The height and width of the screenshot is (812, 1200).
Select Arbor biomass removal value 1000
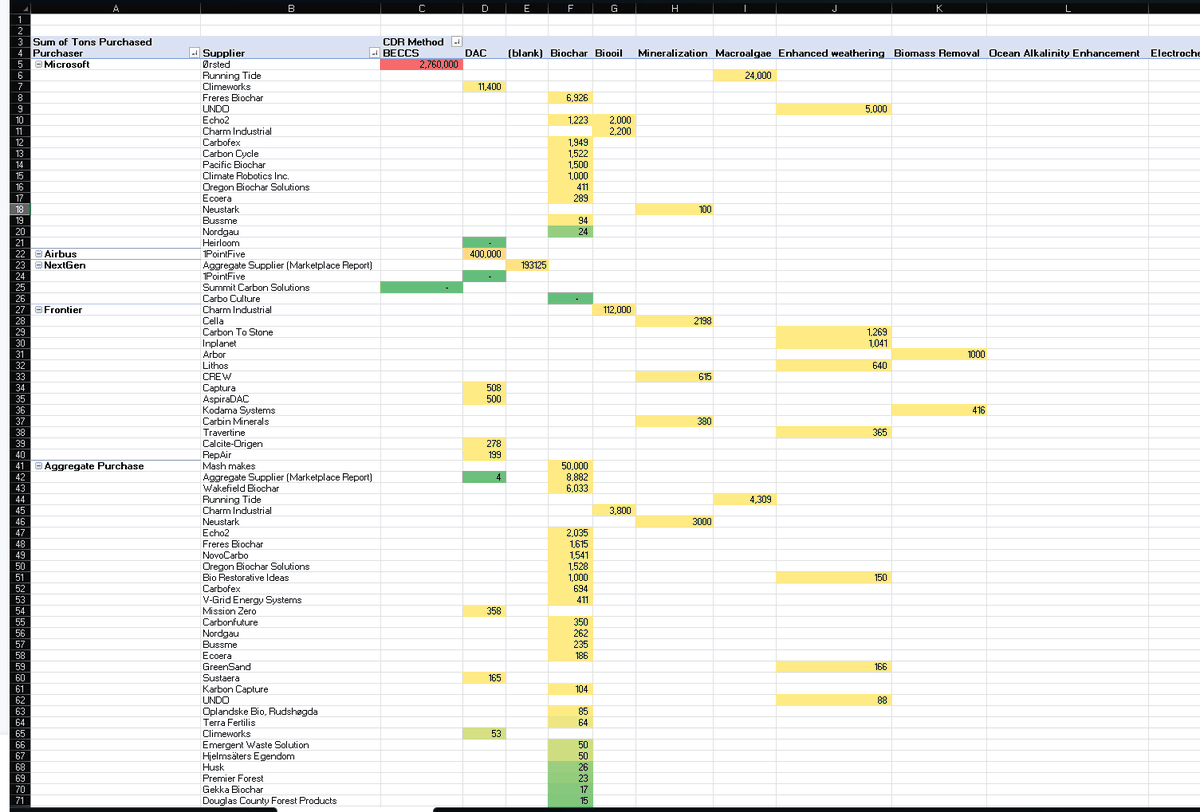tap(937, 355)
